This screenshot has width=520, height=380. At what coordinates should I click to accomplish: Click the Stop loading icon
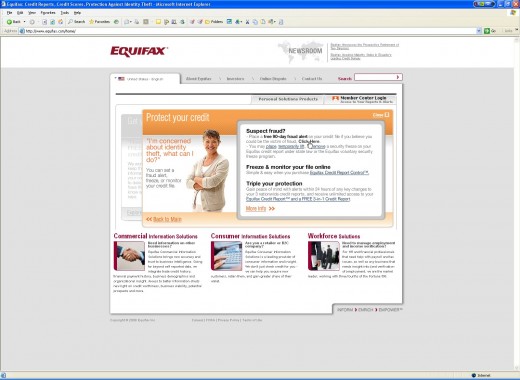(44, 22)
